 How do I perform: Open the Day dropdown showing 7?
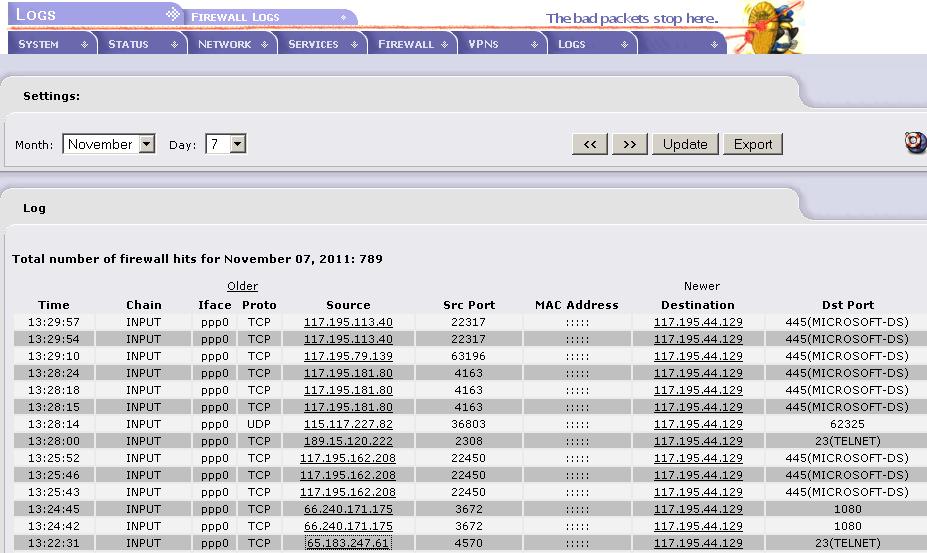225,145
